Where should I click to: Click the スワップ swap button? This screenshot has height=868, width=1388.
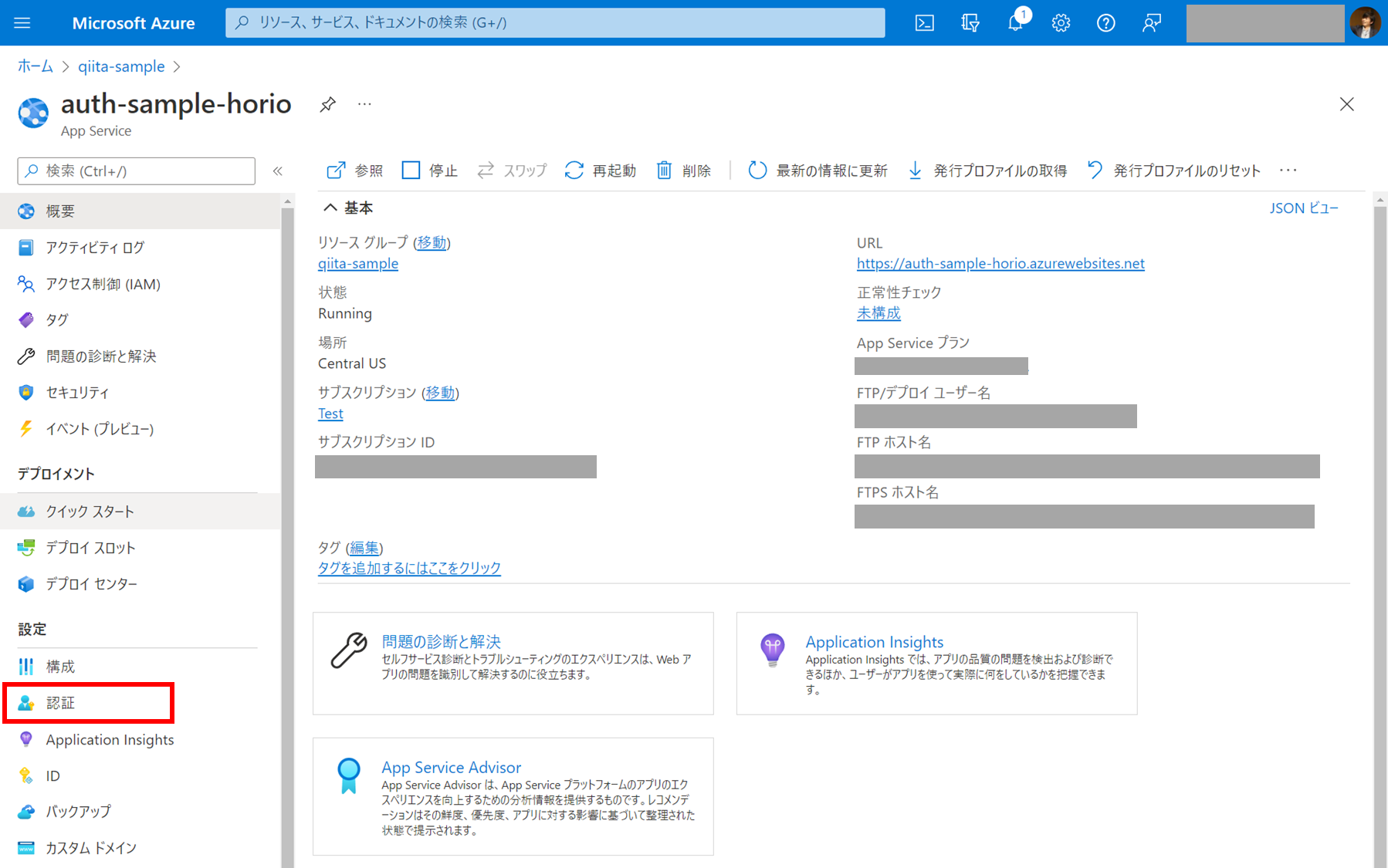point(512,171)
